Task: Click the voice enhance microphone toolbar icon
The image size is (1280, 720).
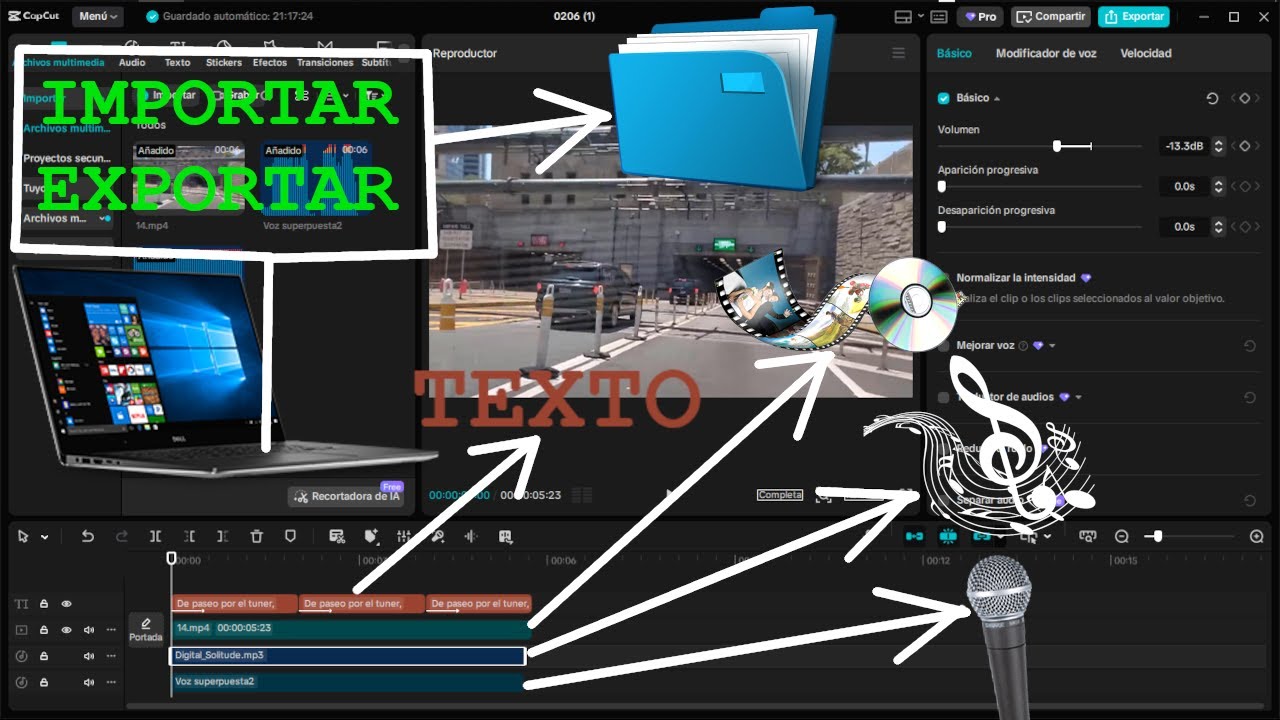Action: pos(437,536)
